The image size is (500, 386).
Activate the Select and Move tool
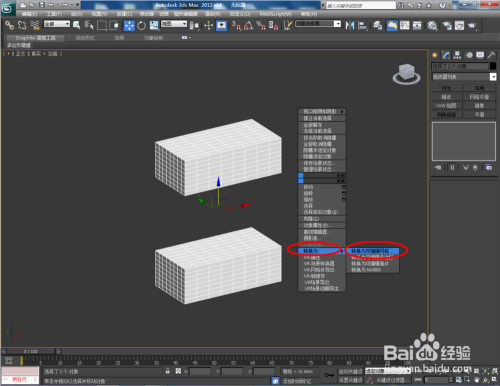[129, 25]
